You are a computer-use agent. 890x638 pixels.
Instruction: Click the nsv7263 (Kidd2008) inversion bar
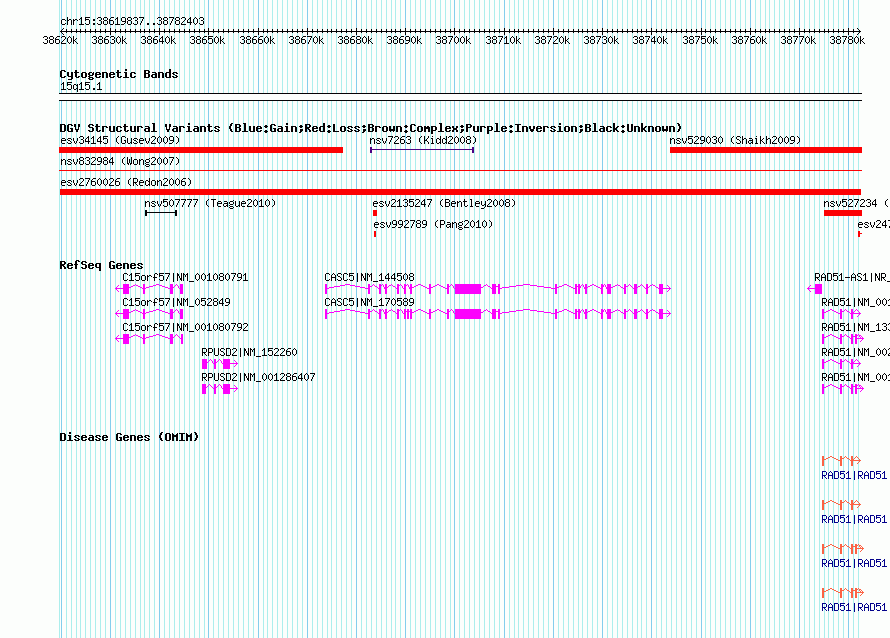tap(422, 150)
